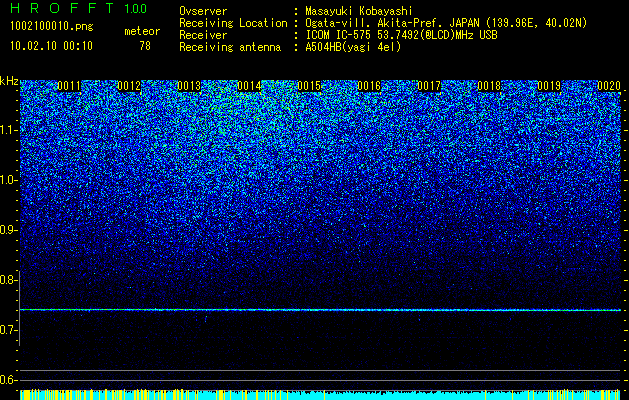Click the 0.6 frequency axis label

click(x=8, y=380)
